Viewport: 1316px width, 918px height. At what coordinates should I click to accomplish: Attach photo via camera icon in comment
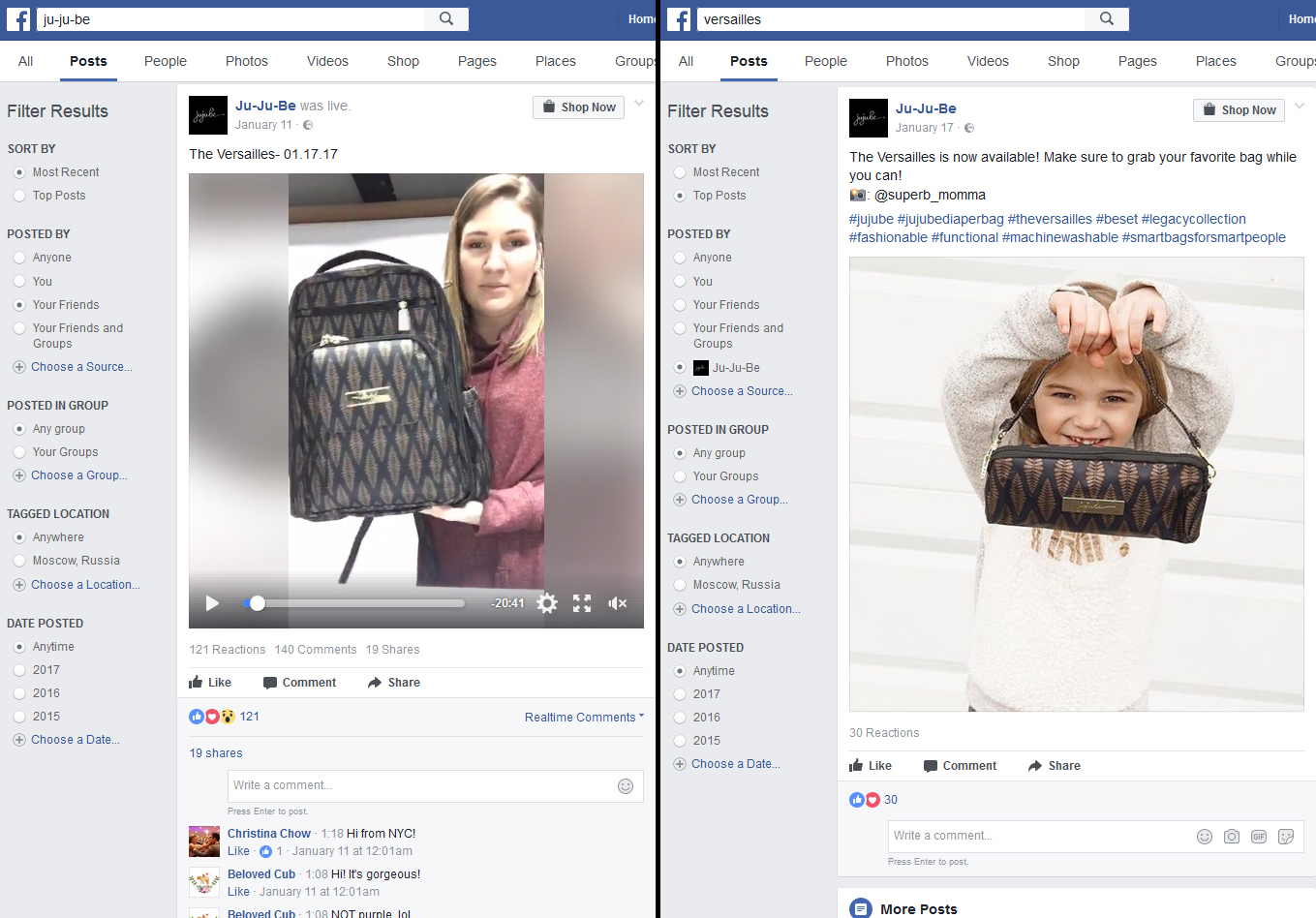[1232, 837]
